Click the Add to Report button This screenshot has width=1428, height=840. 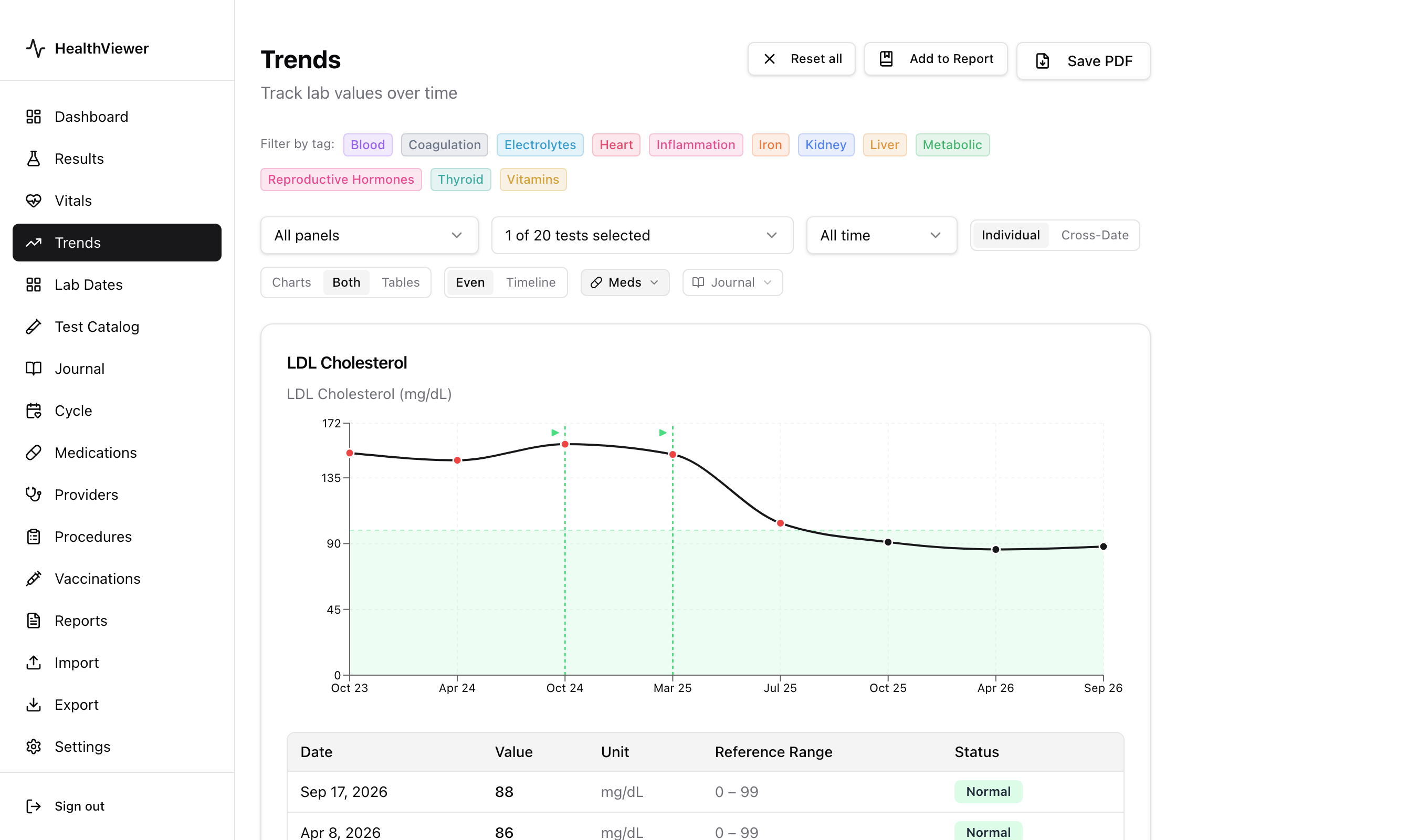(x=936, y=59)
